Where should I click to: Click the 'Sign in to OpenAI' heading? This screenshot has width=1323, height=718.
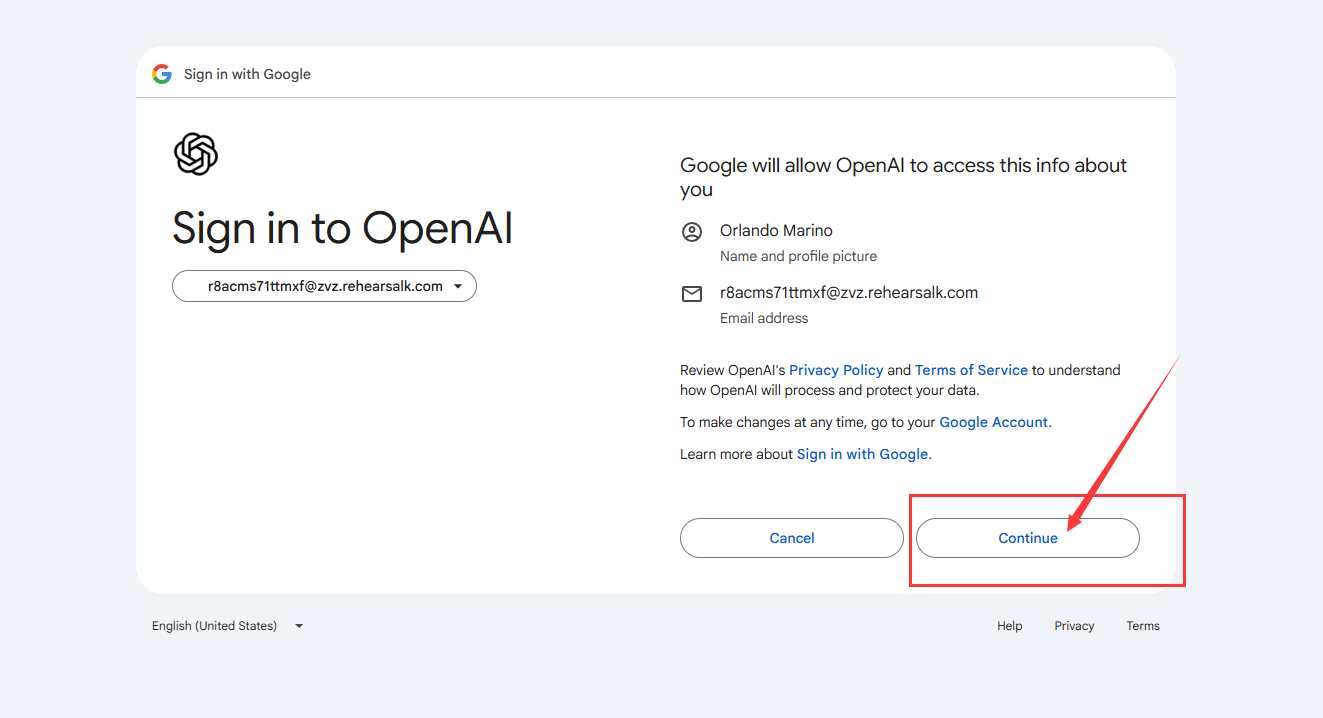click(x=342, y=229)
